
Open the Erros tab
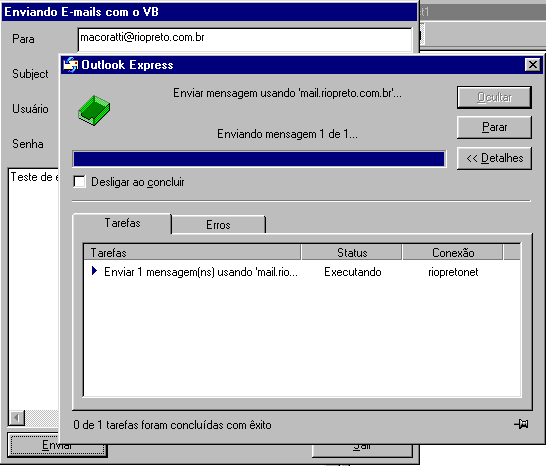click(218, 225)
